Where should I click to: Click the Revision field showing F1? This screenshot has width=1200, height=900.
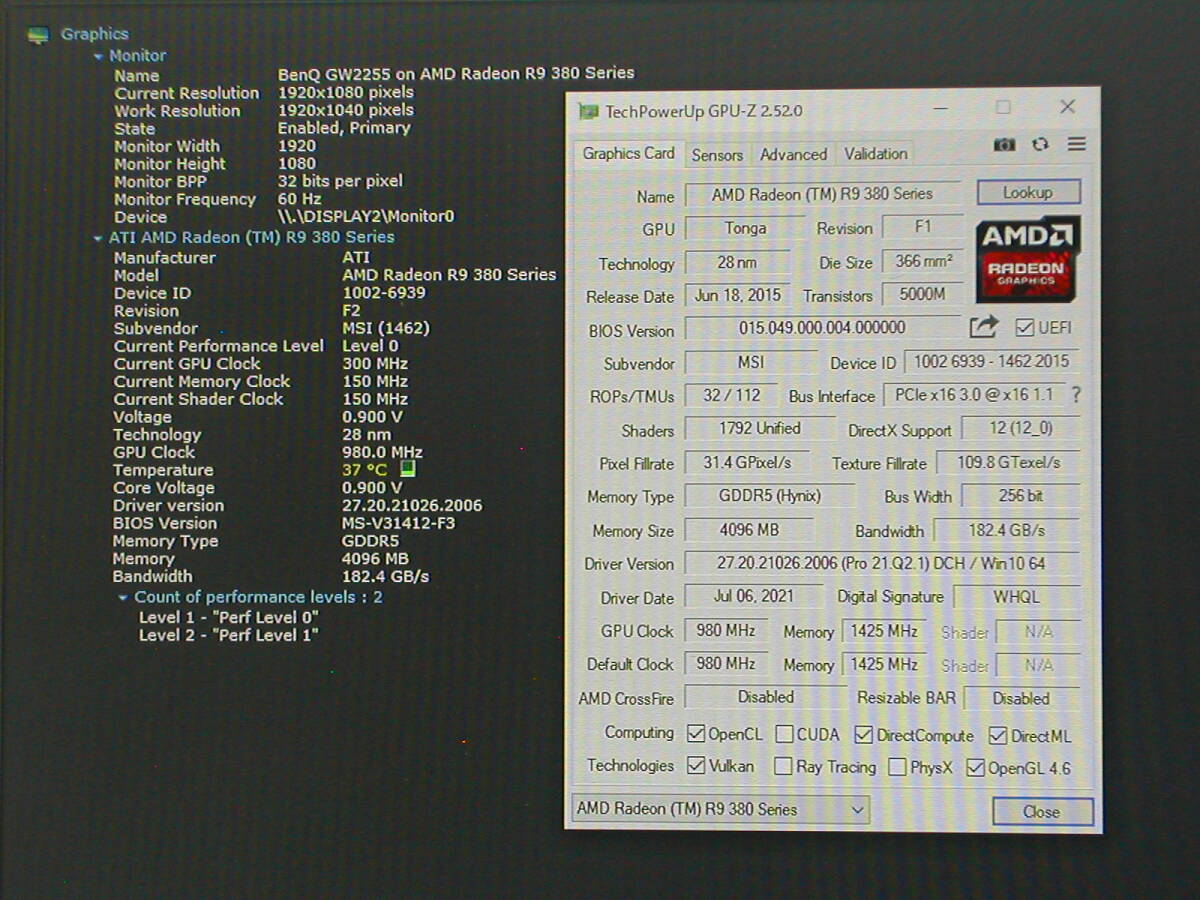pyautogui.click(x=923, y=227)
